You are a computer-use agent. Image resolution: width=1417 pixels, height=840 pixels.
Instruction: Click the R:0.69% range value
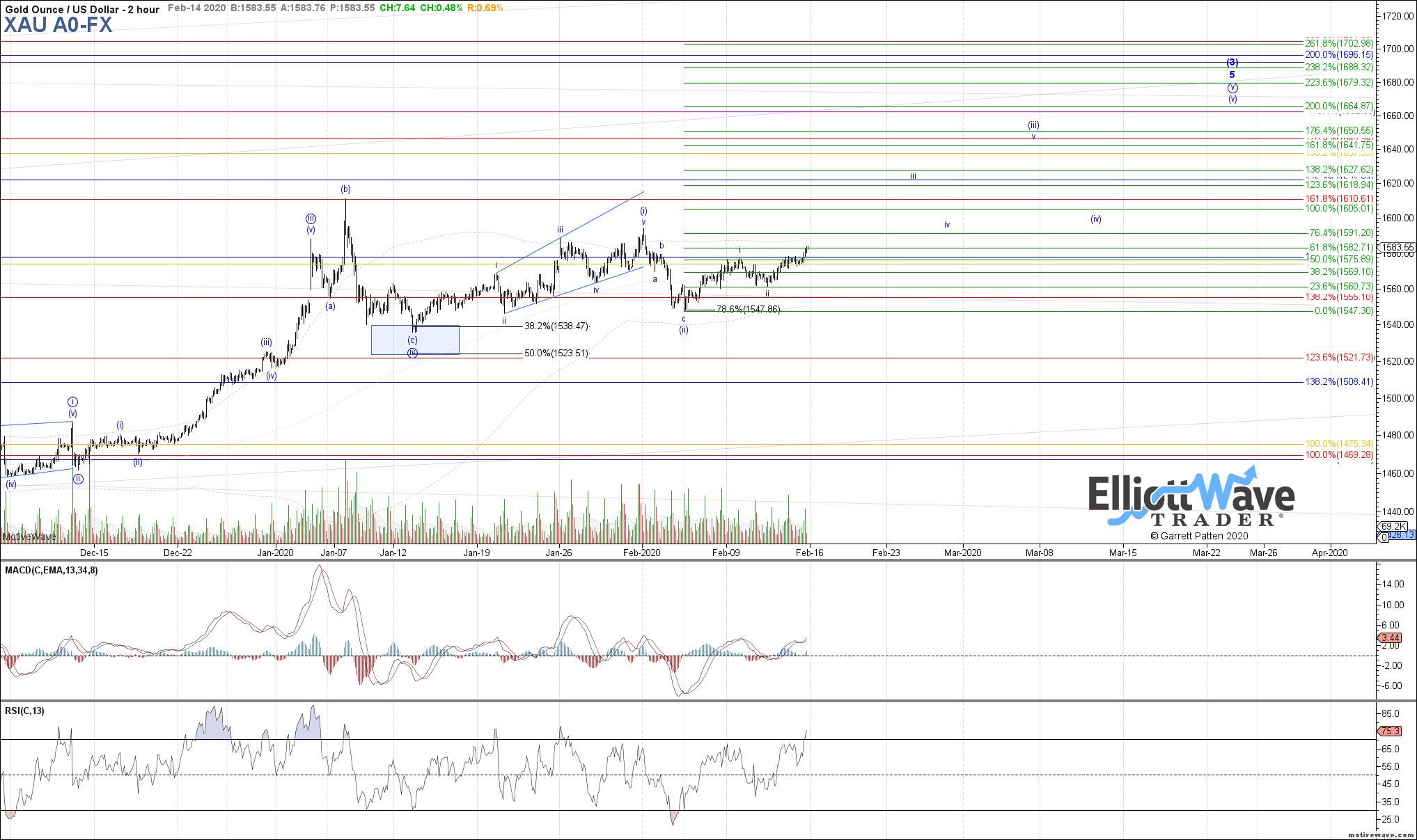(x=485, y=8)
